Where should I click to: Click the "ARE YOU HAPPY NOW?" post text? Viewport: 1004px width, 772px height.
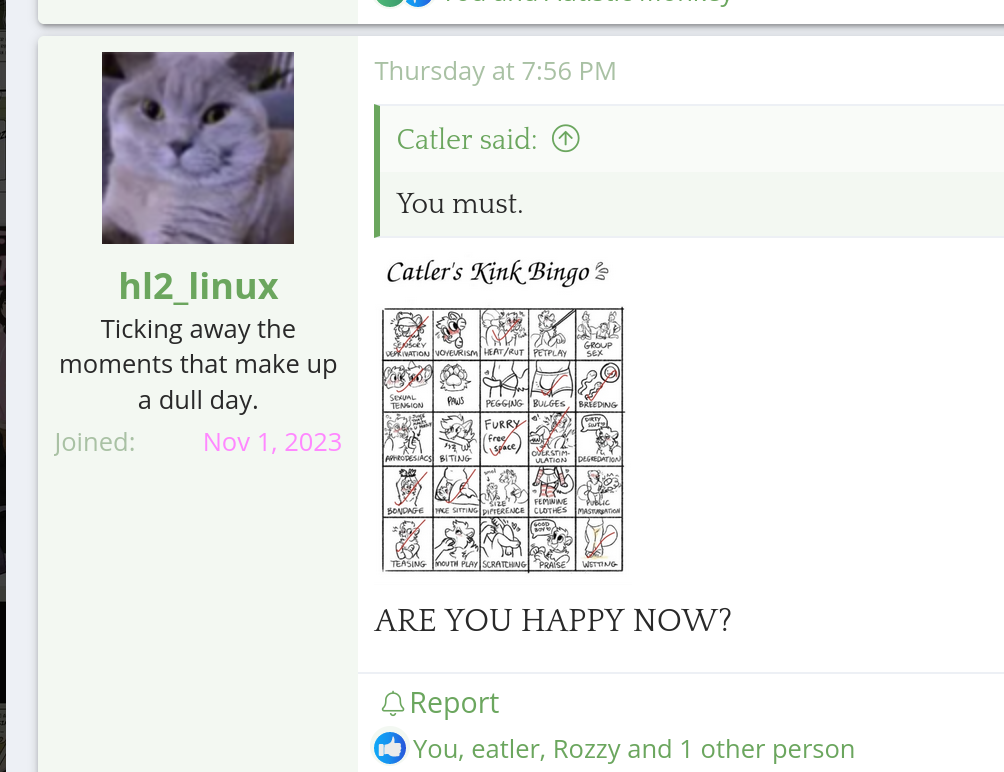click(x=553, y=620)
